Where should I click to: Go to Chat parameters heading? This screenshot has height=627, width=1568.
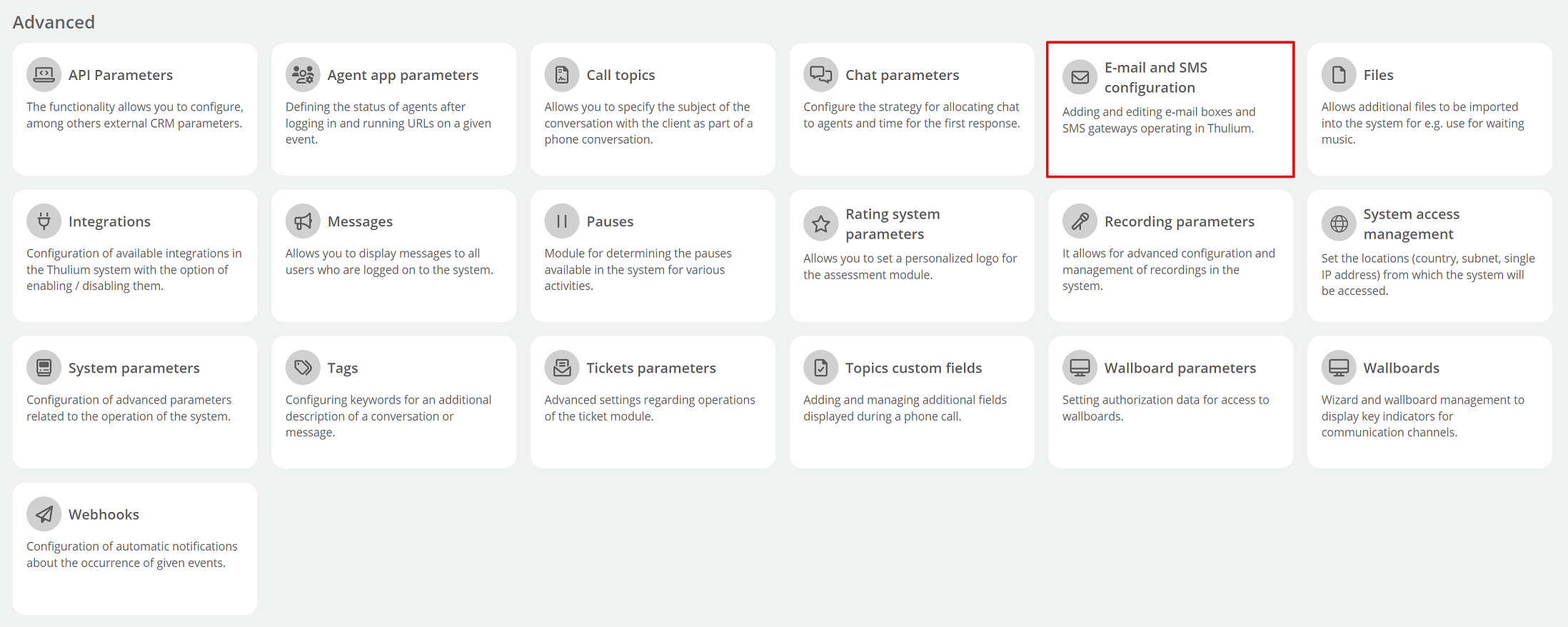[903, 75]
